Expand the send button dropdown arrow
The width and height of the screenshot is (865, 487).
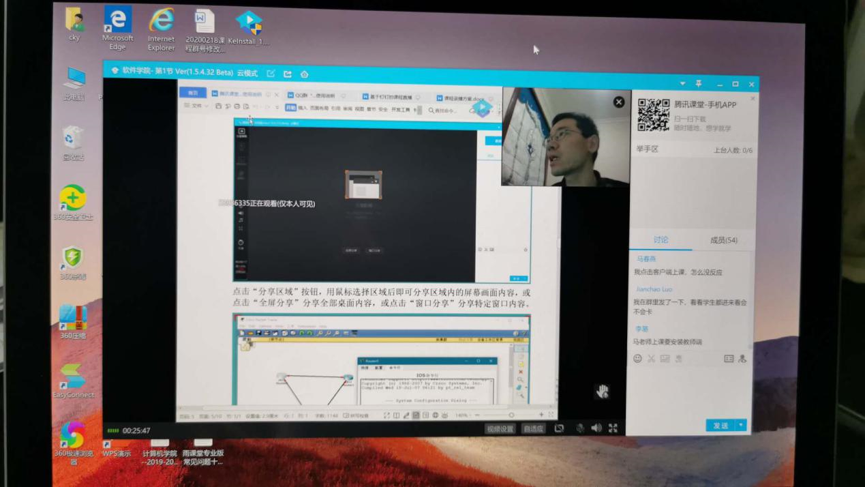(x=741, y=425)
